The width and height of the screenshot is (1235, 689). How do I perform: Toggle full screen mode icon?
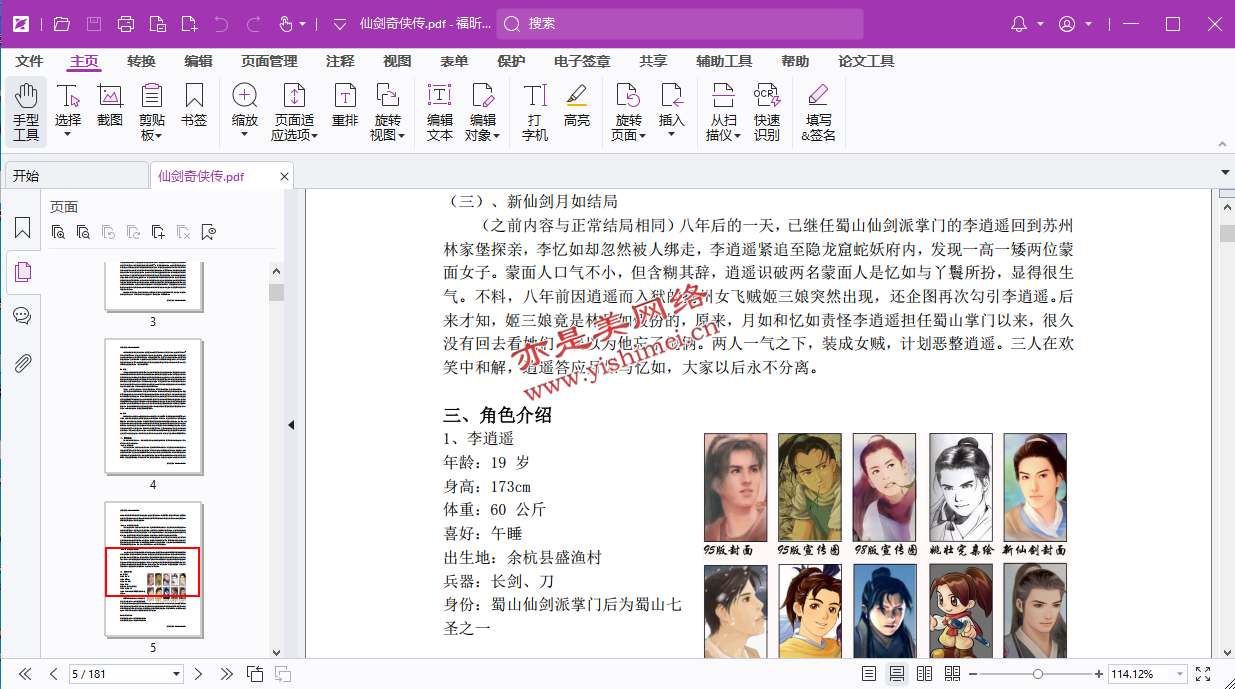(1203, 674)
